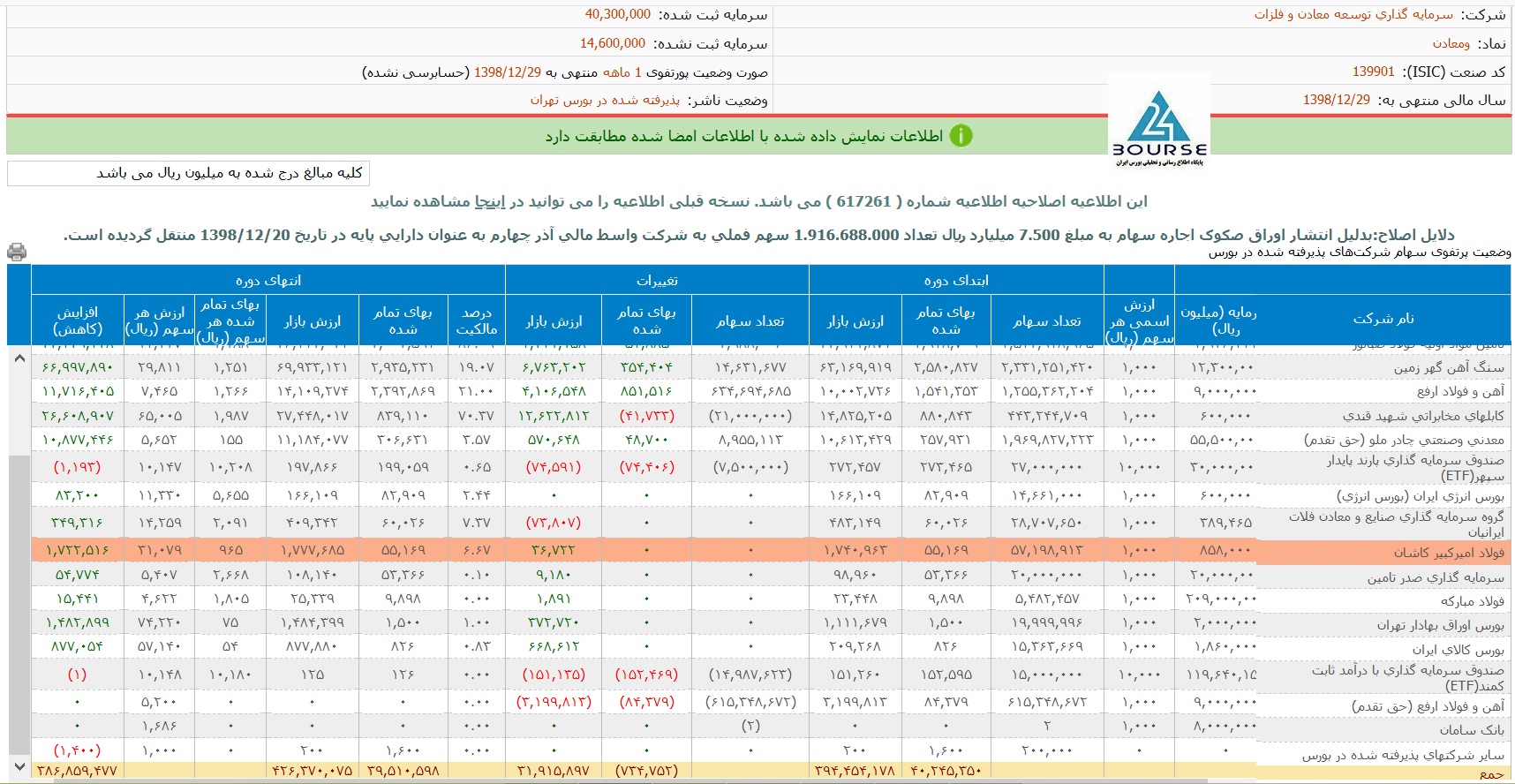This screenshot has height=784, width=1515.
Task: Click market value ۱,۷۷۷,۶۸۵ in highlighted row
Action: (312, 550)
